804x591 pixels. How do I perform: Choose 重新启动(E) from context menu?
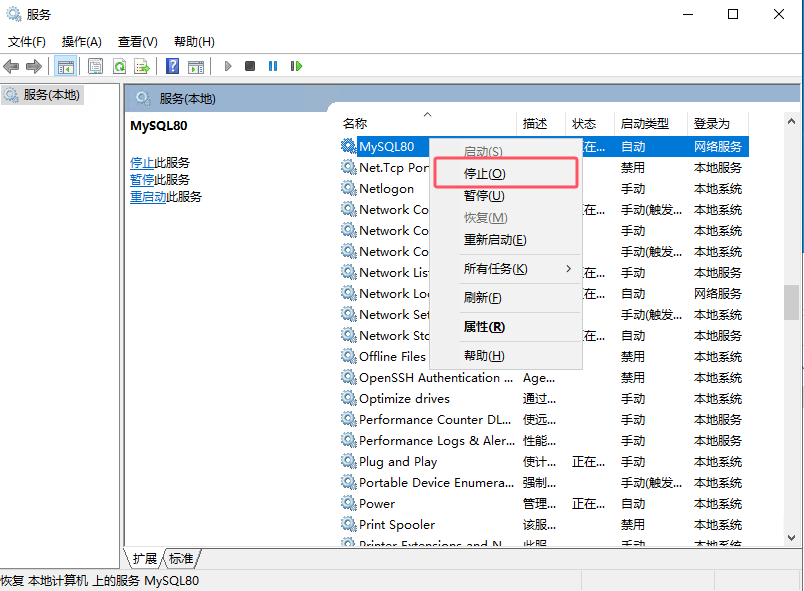[494, 239]
